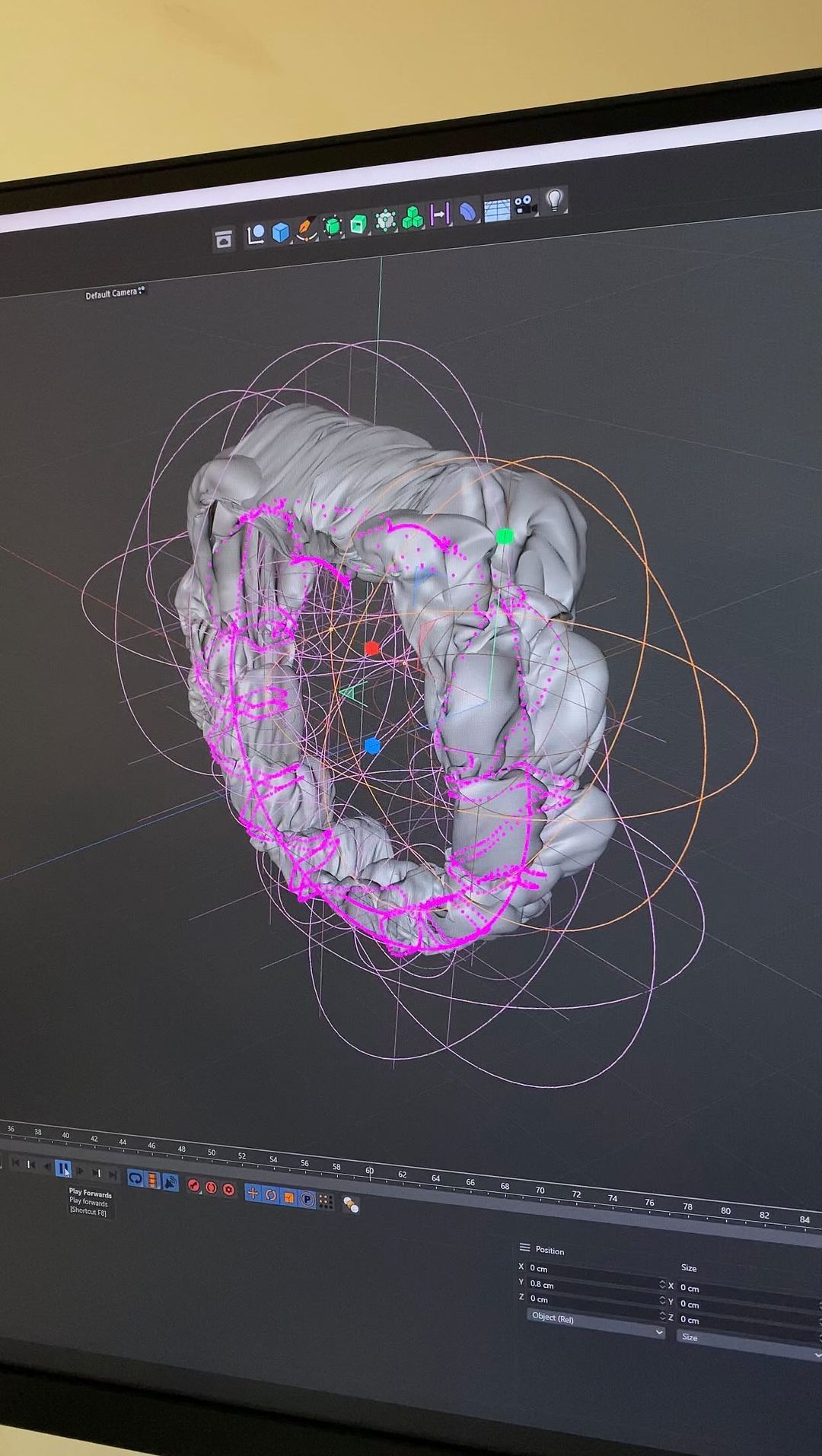Select the Spline Pen tool
822x1456 pixels.
(x=306, y=228)
